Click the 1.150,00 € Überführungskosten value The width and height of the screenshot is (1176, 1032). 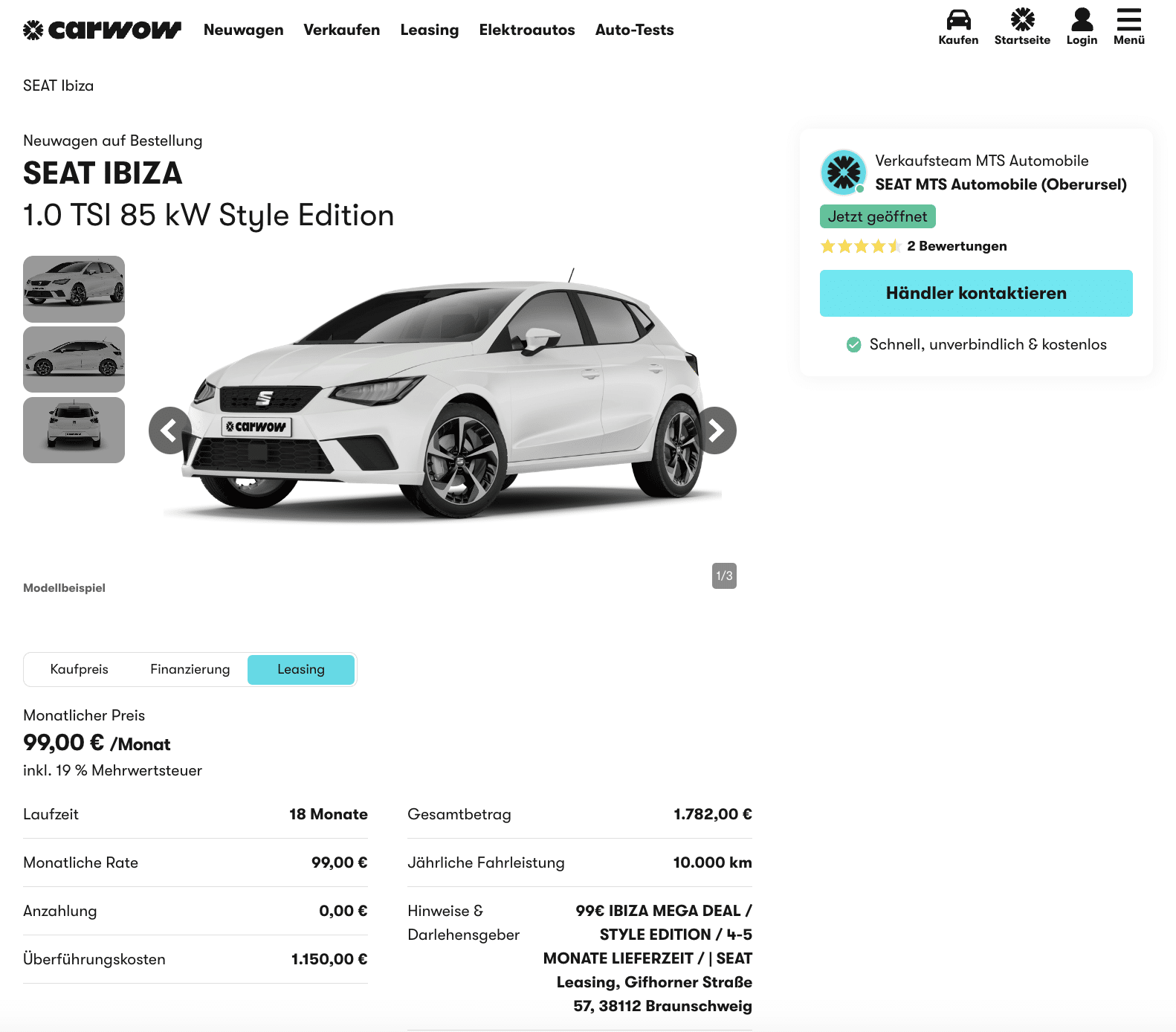click(329, 959)
